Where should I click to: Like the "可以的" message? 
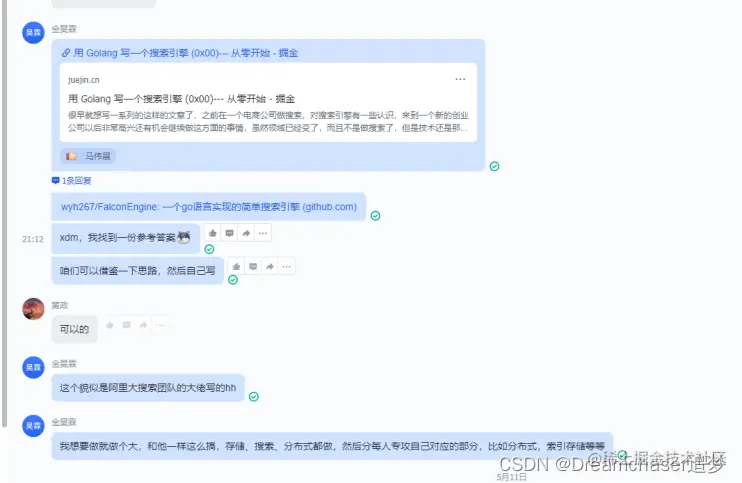[x=110, y=325]
